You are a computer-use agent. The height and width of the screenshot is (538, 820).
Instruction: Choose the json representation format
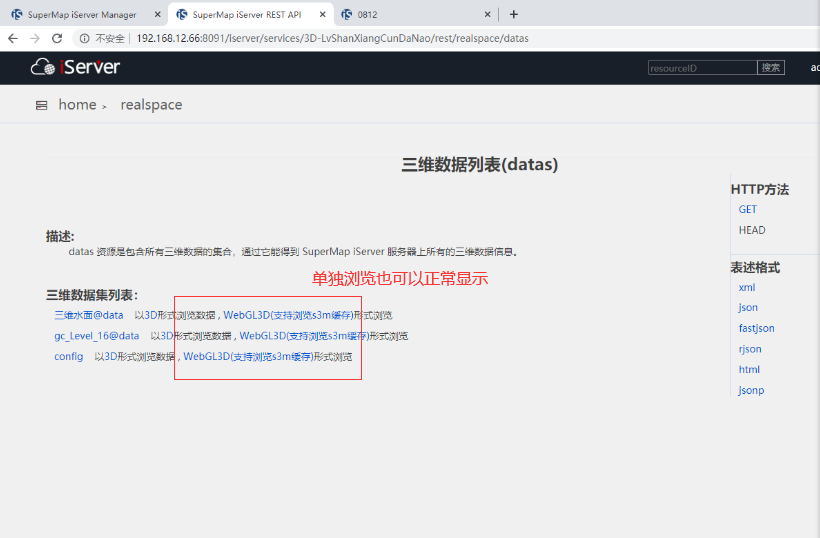pyautogui.click(x=748, y=307)
